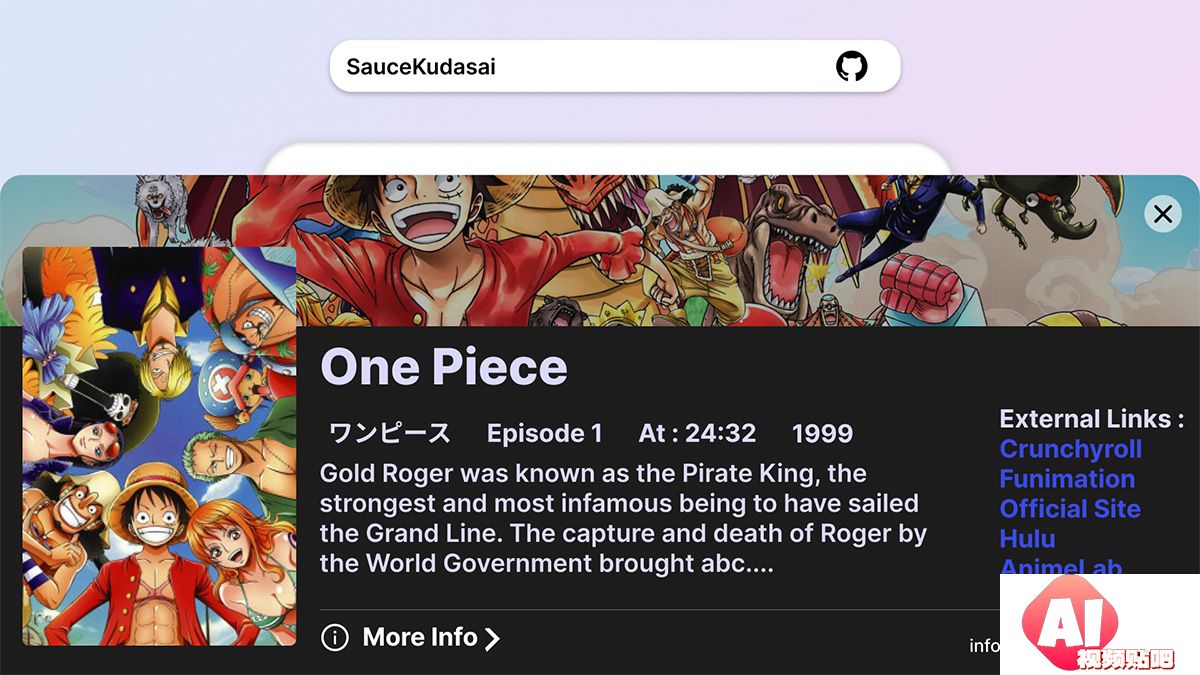Expand the More Info chevron arrow
Viewport: 1200px width, 675px height.
pyautogui.click(x=492, y=638)
